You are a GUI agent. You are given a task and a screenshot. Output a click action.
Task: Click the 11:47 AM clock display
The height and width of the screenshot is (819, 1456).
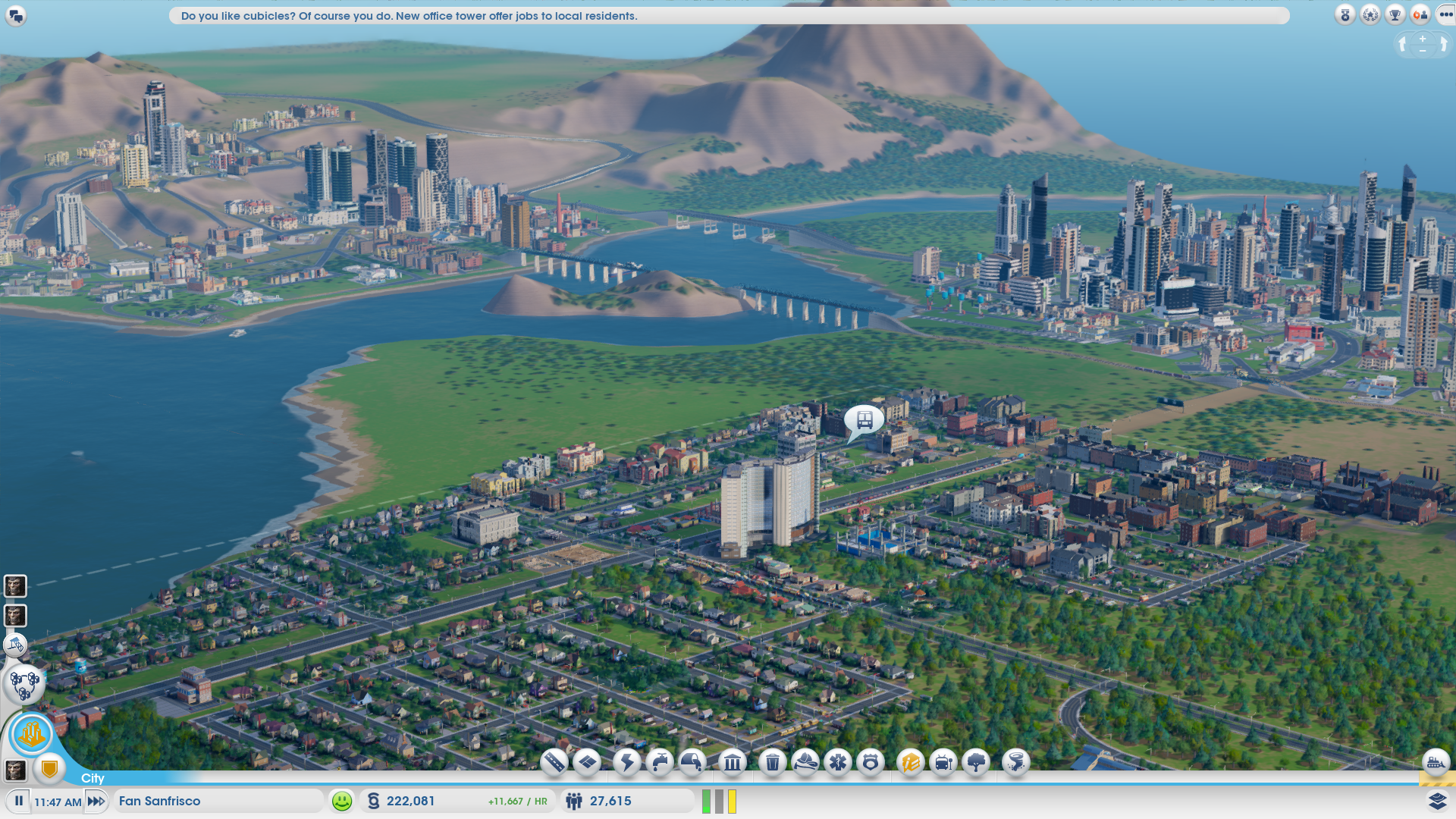pos(58,802)
